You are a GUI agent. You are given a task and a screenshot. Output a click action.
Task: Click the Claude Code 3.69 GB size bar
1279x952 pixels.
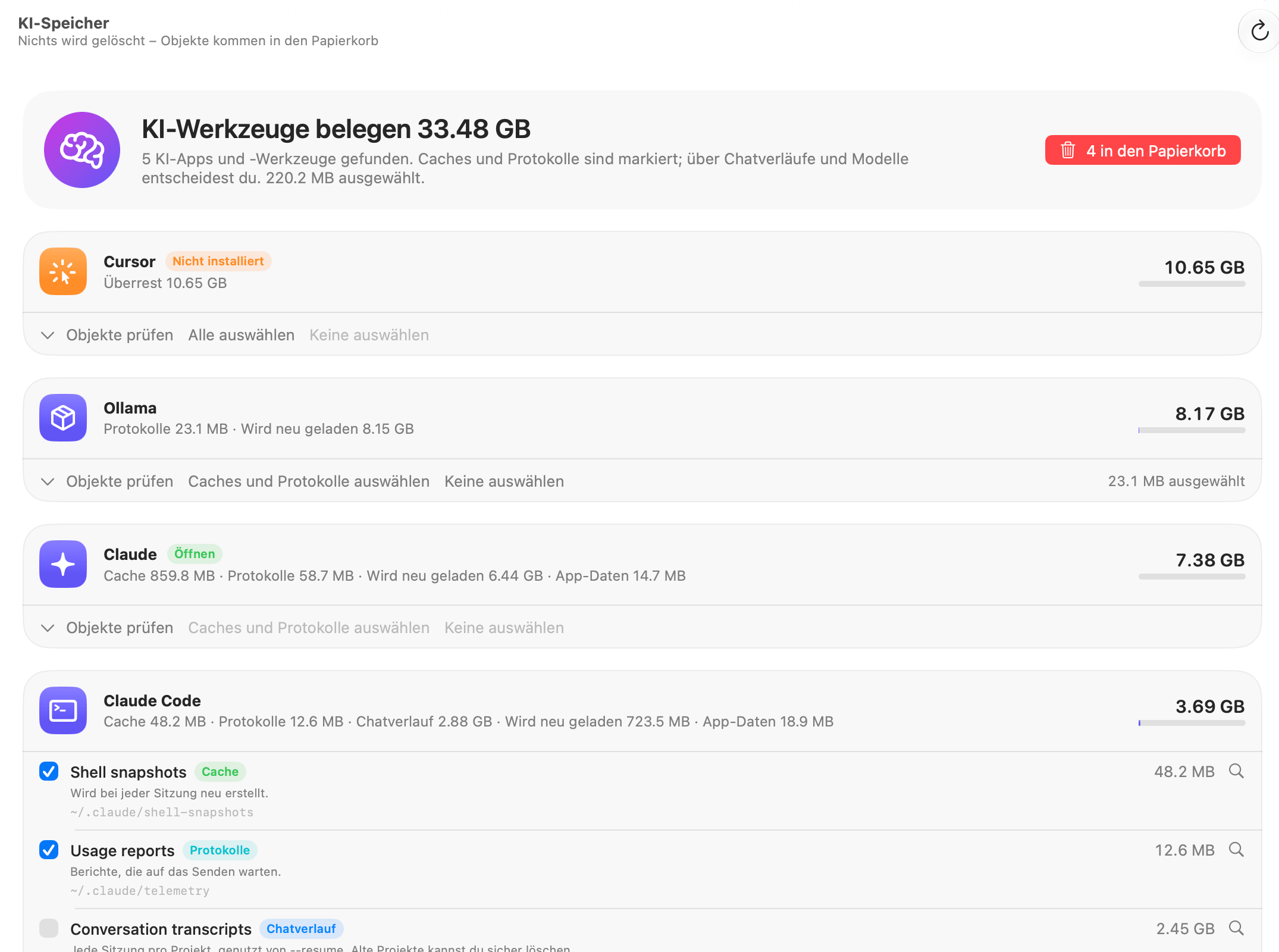point(1192,723)
